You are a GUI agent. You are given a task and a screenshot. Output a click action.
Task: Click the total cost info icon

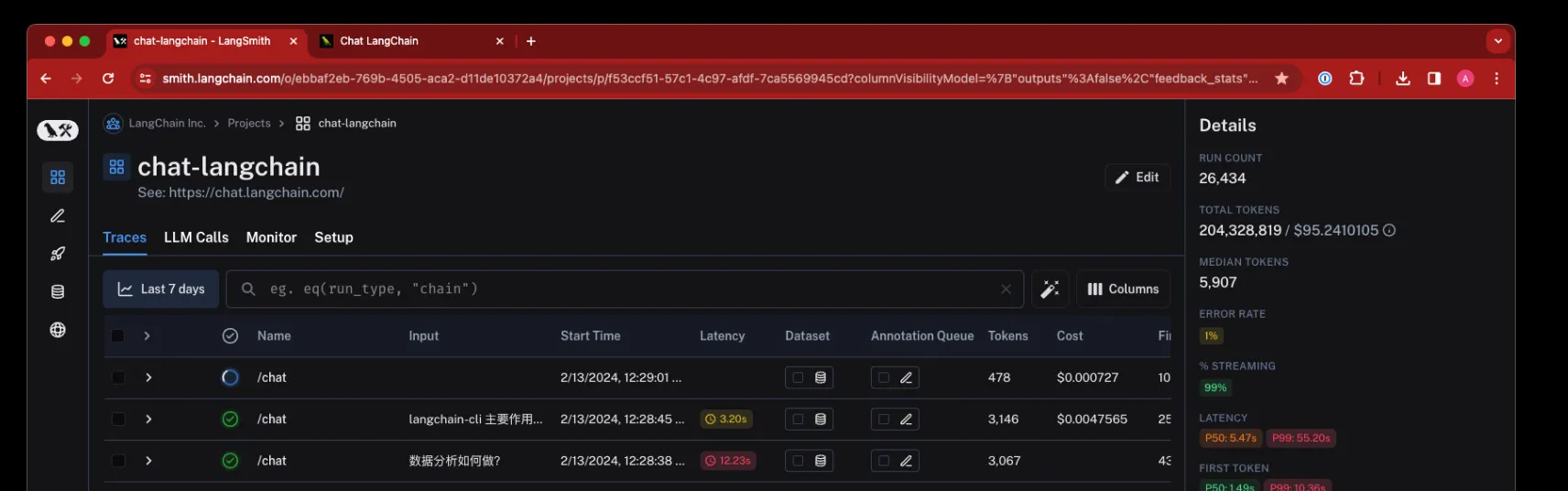(1389, 231)
